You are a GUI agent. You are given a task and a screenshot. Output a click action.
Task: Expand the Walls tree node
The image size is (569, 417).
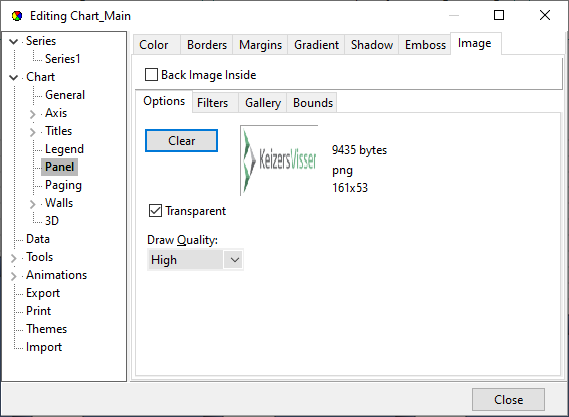(32, 204)
